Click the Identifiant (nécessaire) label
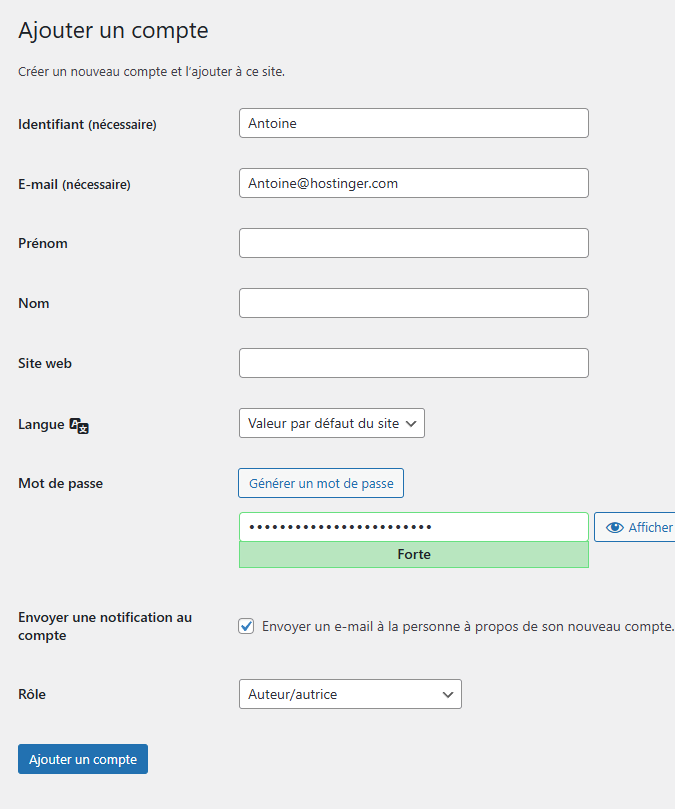This screenshot has width=675, height=809. click(87, 124)
